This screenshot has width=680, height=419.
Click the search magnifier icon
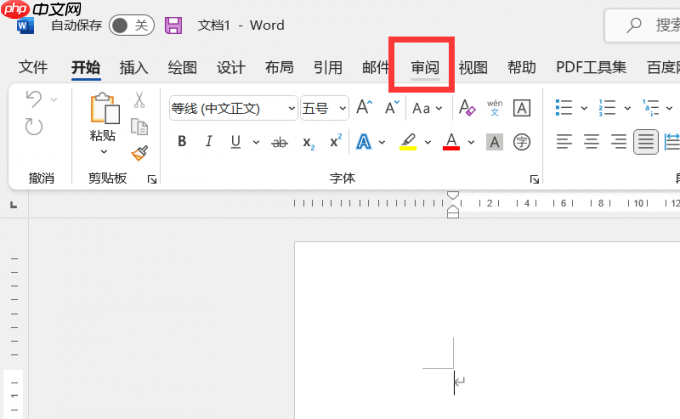(x=634, y=25)
